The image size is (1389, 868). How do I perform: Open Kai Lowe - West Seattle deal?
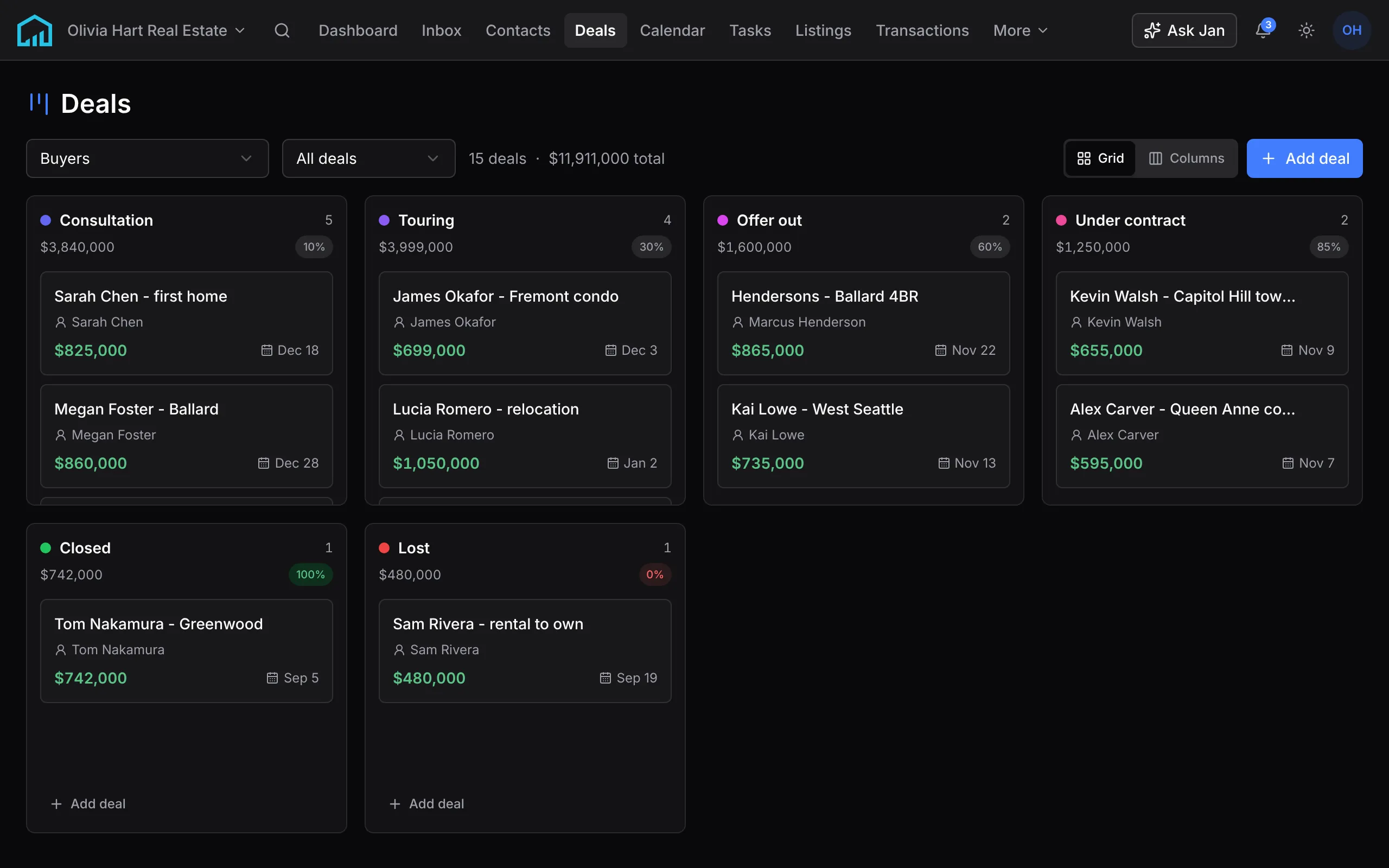864,436
